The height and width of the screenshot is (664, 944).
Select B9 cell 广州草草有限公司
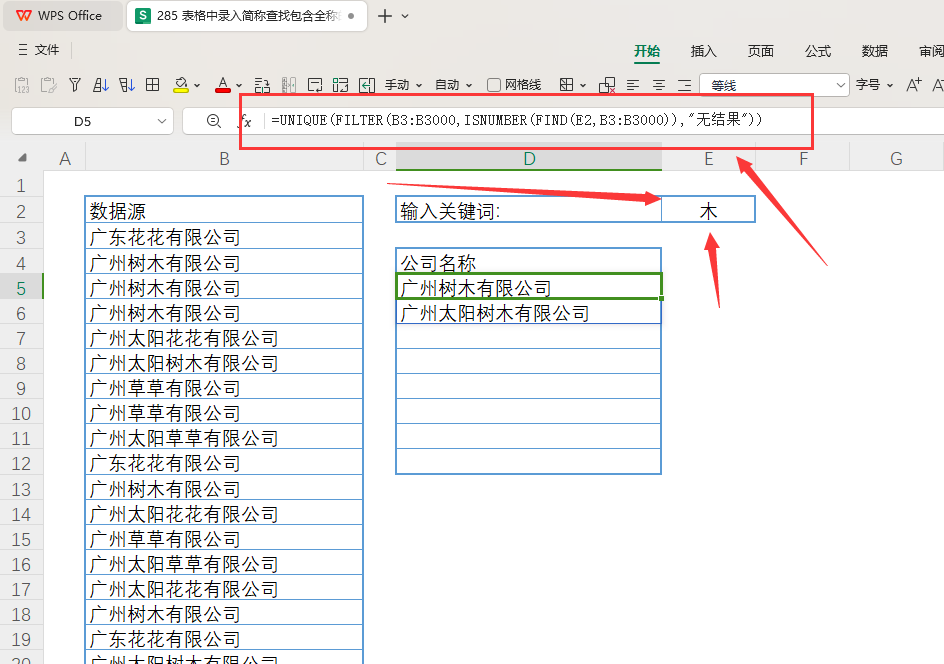(224, 388)
